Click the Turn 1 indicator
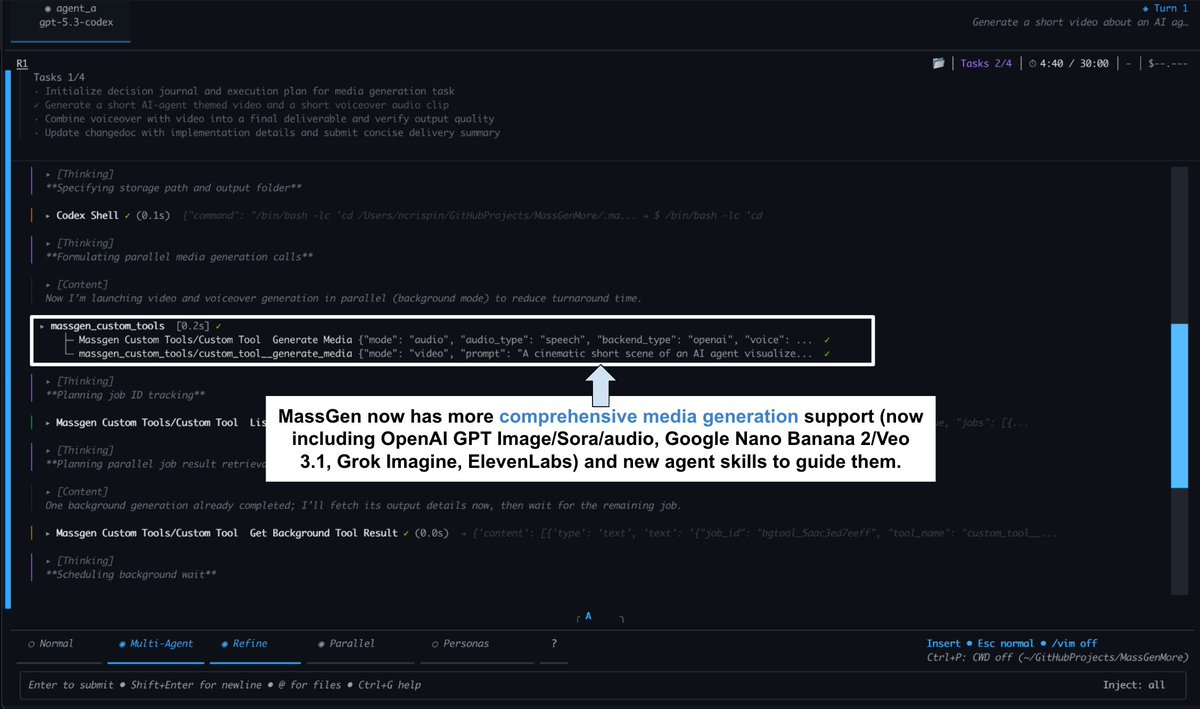1200x709 pixels. coord(1165,8)
